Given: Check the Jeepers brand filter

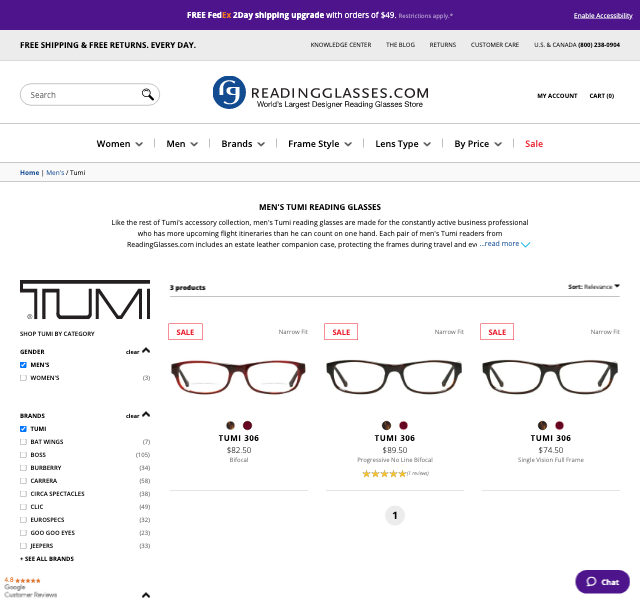Looking at the screenshot, I should pyautogui.click(x=23, y=546).
